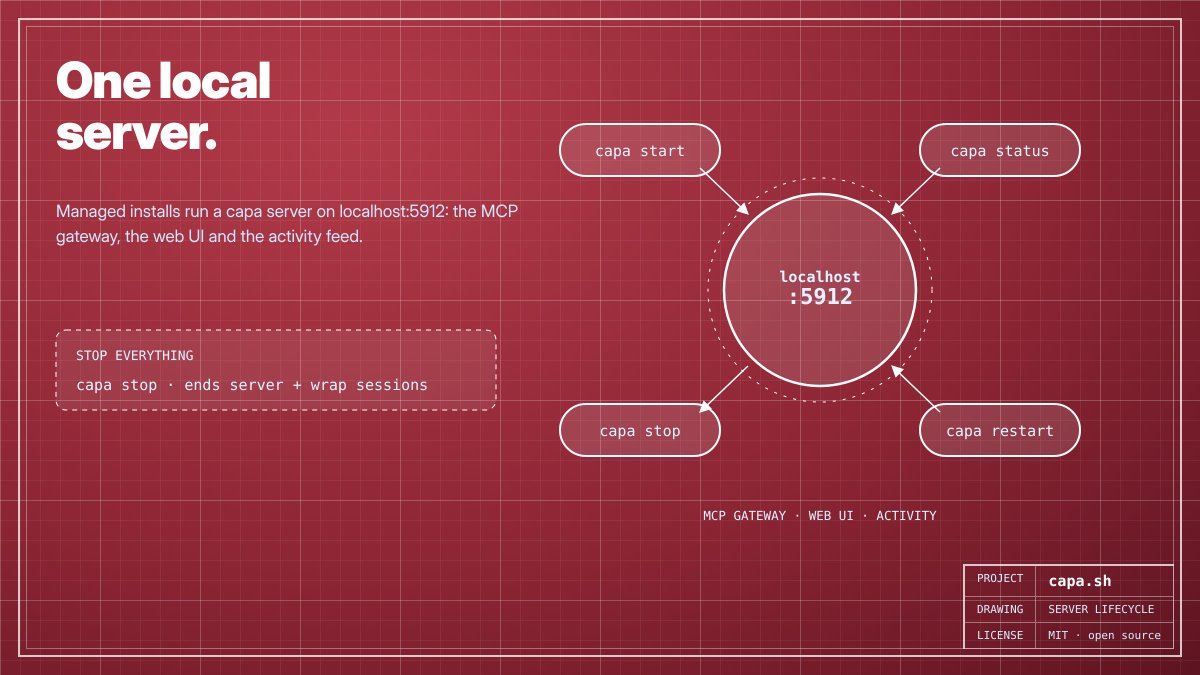
Task: Click the "PROJECT" cell in title block
Action: (x=1000, y=579)
